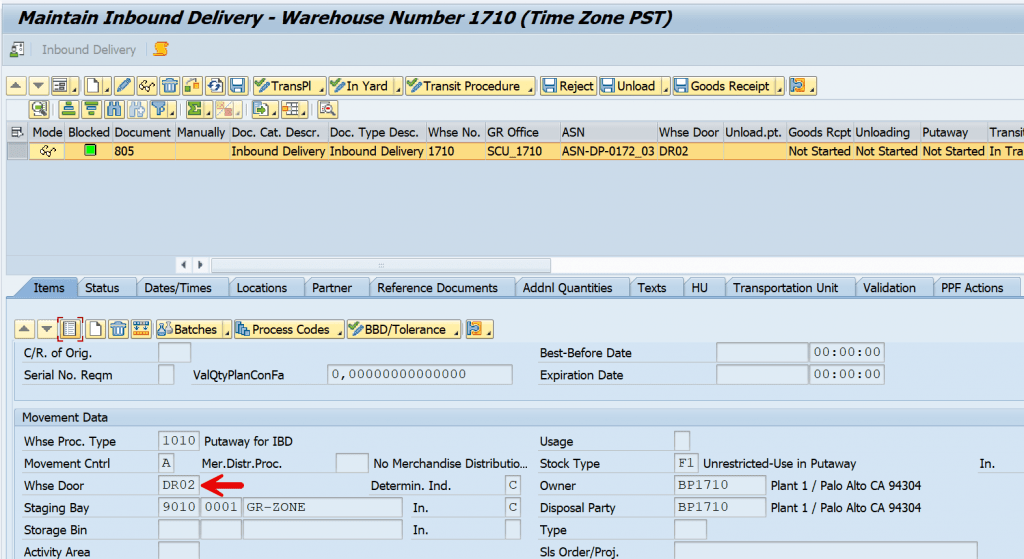Collapse header area with the up arrow

[x=16, y=86]
